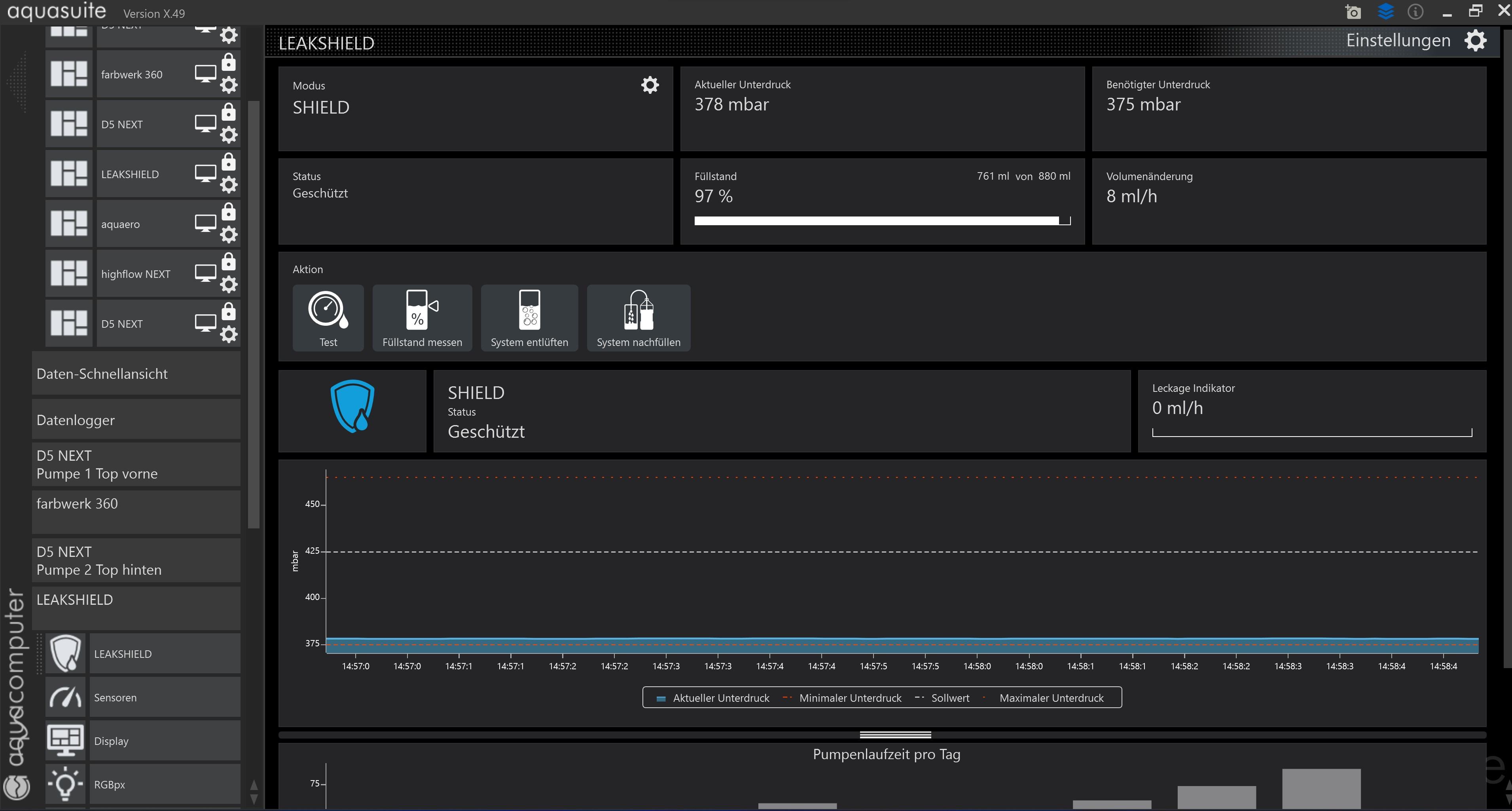Click the Füllstand 97 % progress bar
Image resolution: width=1512 pixels, height=811 pixels.
coord(882,221)
